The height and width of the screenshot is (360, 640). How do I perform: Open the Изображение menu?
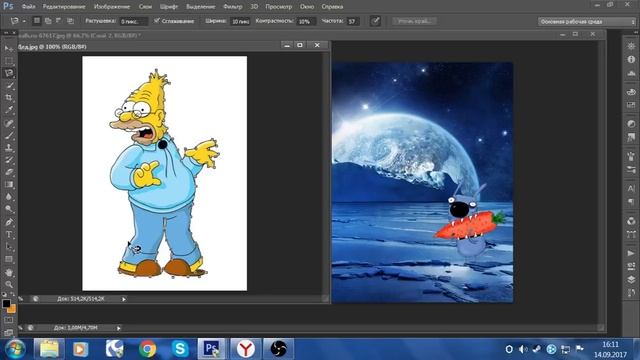pyautogui.click(x=112, y=7)
